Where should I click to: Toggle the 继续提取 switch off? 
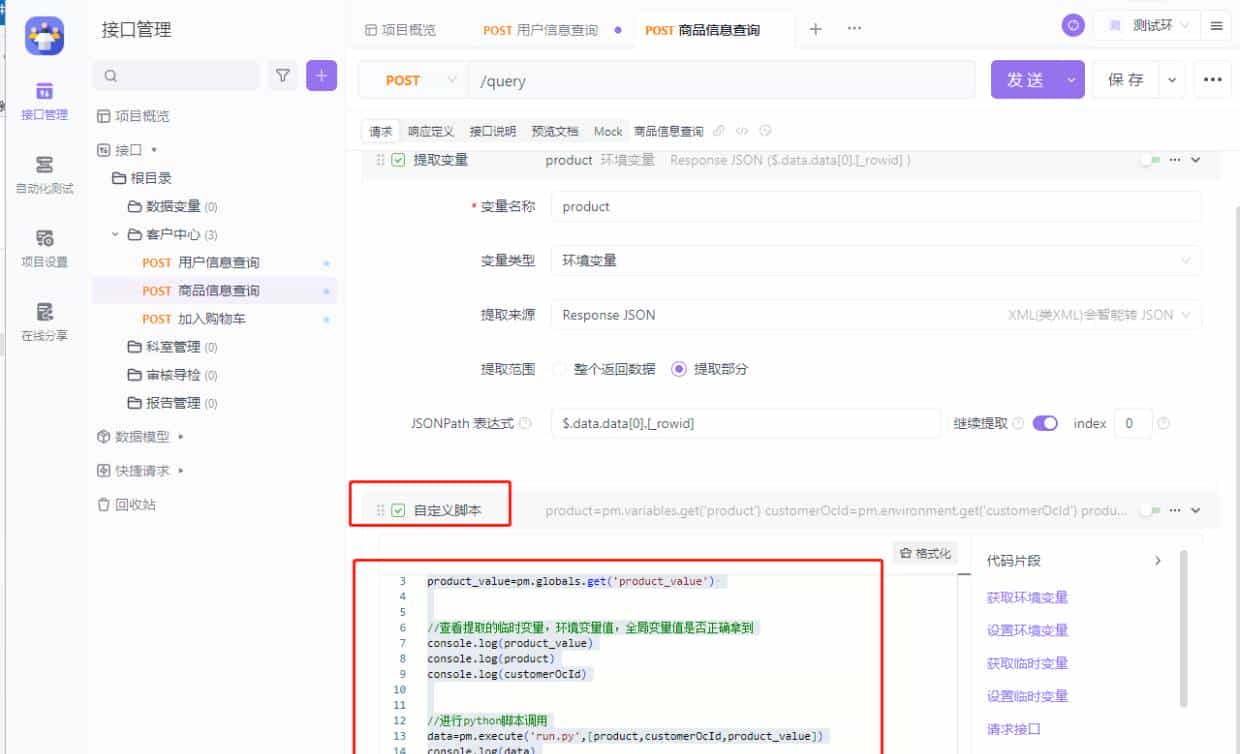click(1044, 423)
